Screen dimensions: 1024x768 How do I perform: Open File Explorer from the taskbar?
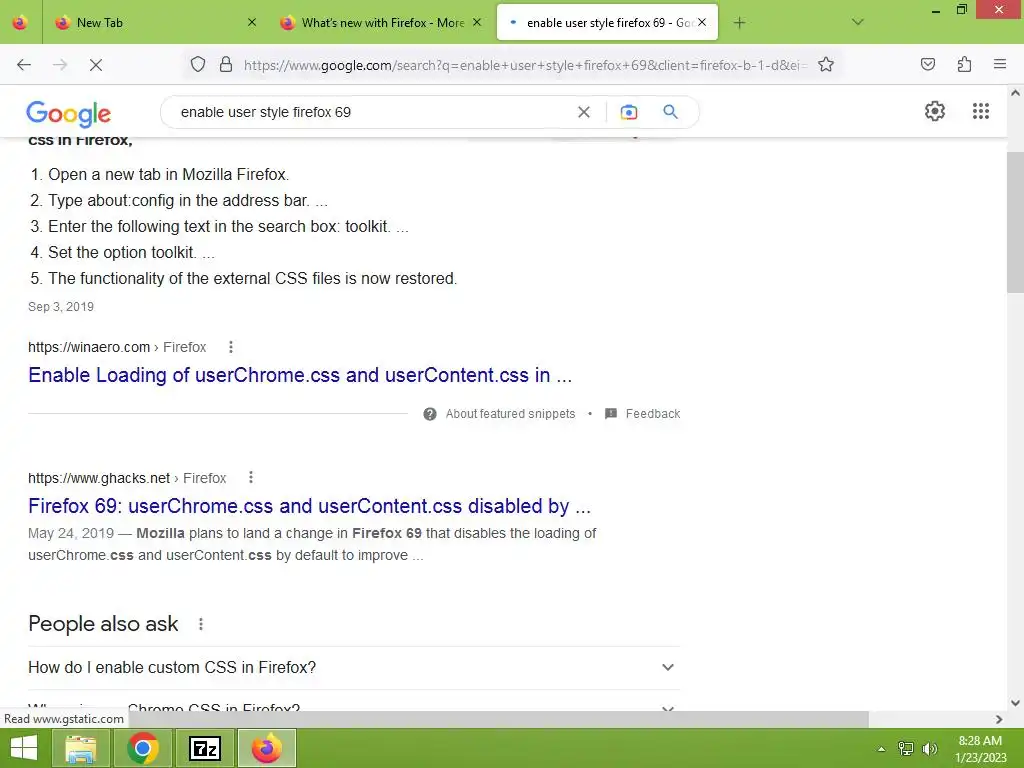(80, 748)
